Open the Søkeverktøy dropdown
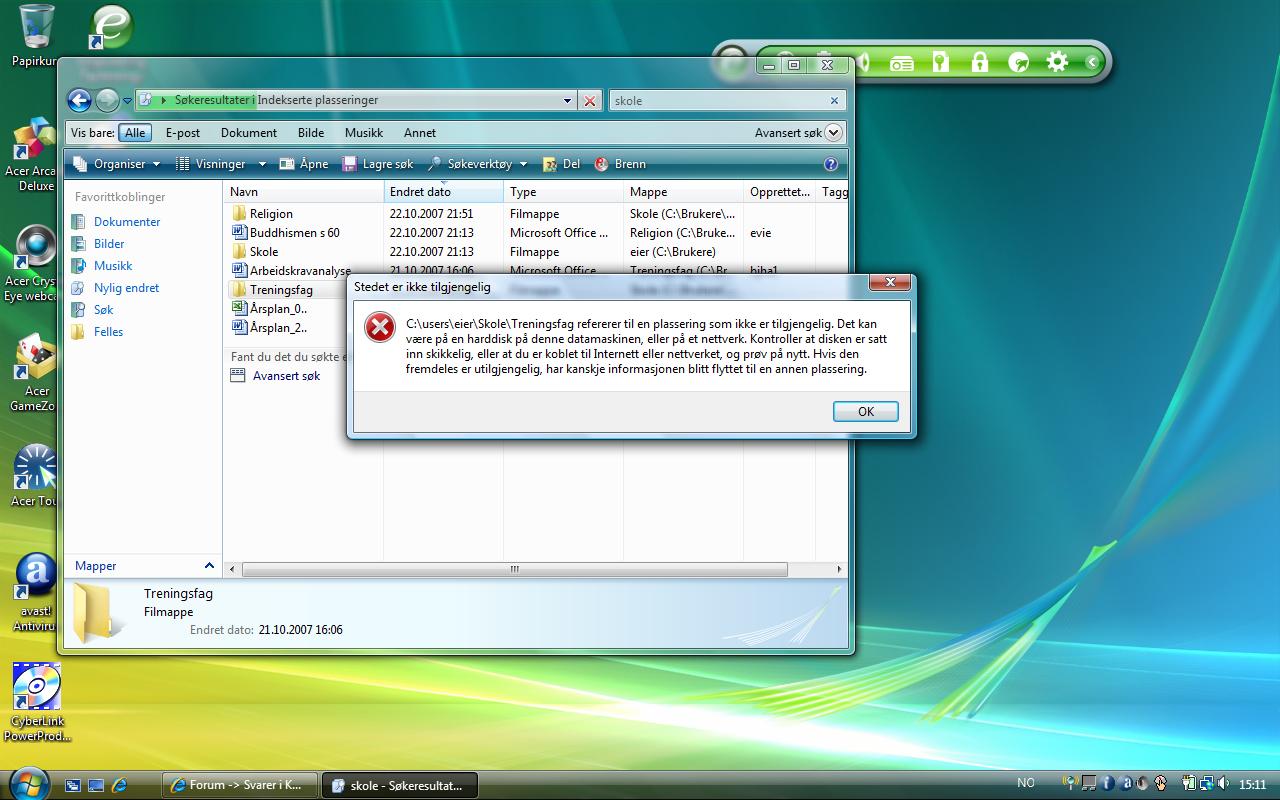This screenshot has height=800, width=1280. [x=476, y=164]
